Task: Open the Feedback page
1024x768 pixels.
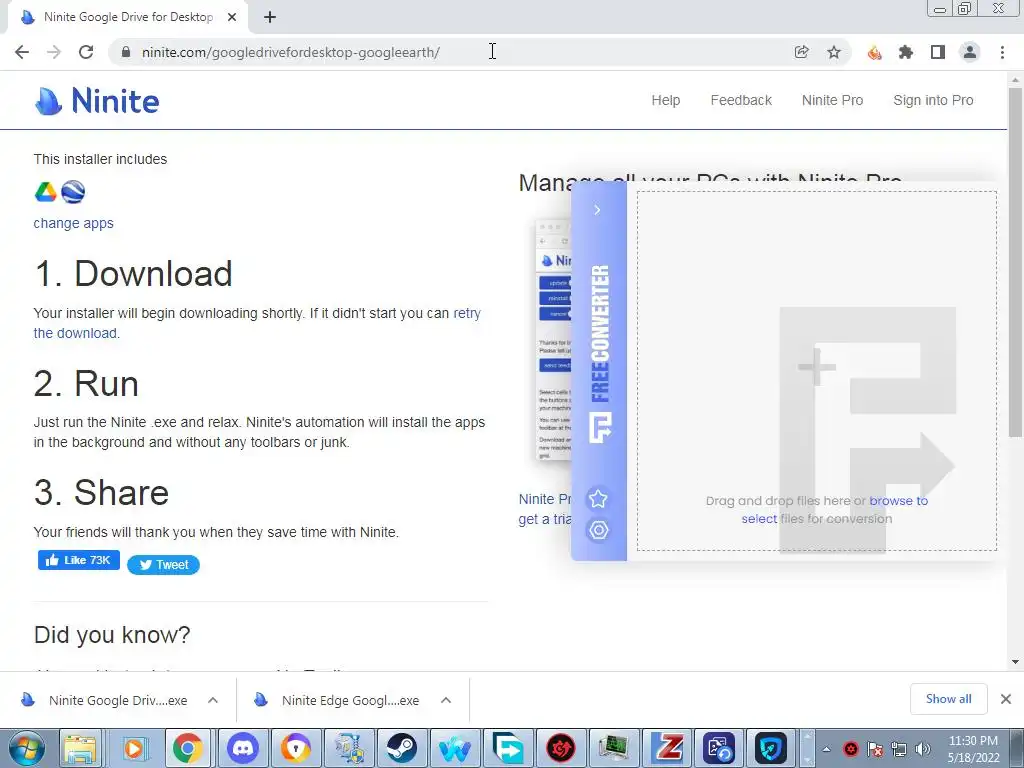Action: (741, 101)
